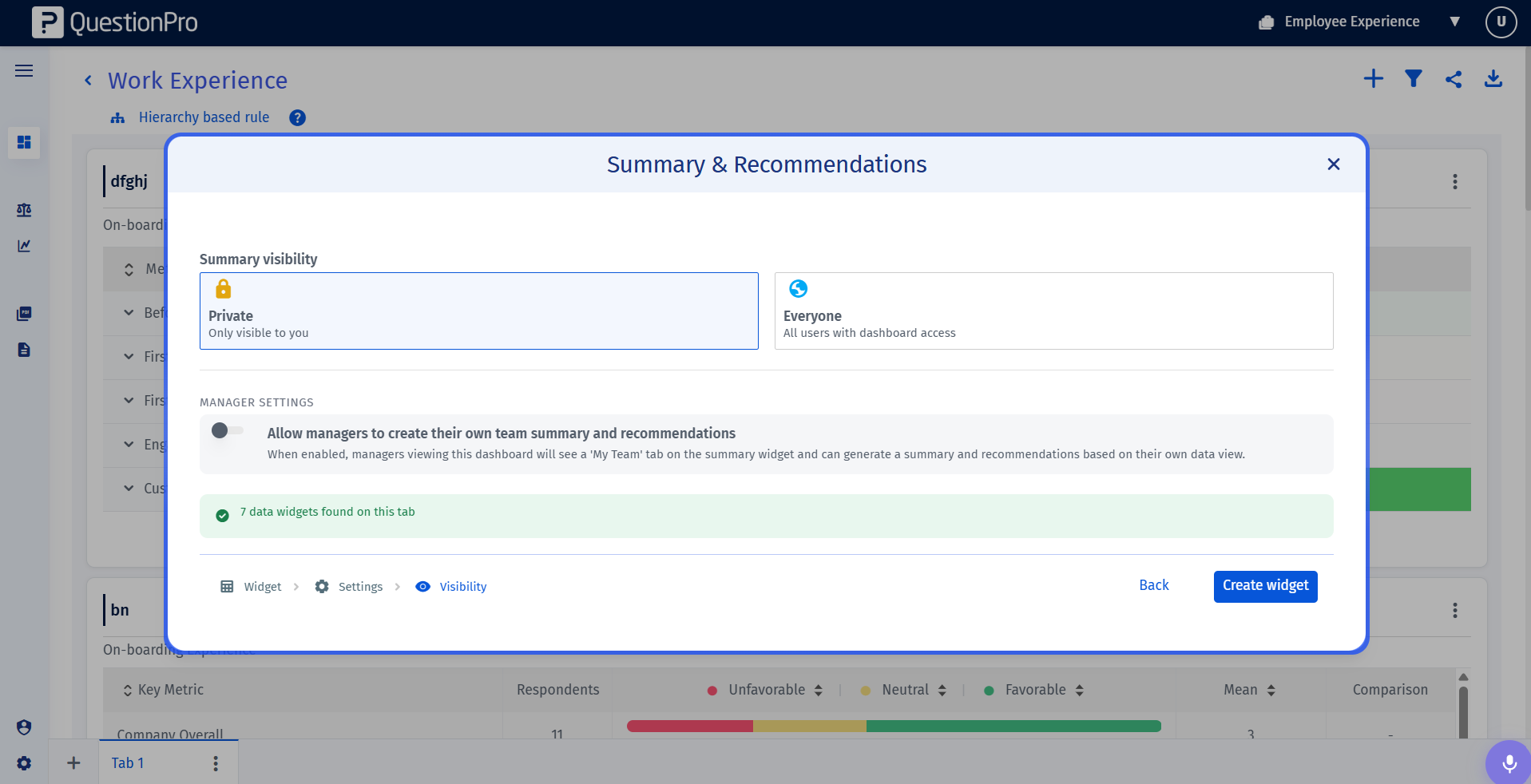
Task: Open Tab 1 options menu
Action: 216,763
